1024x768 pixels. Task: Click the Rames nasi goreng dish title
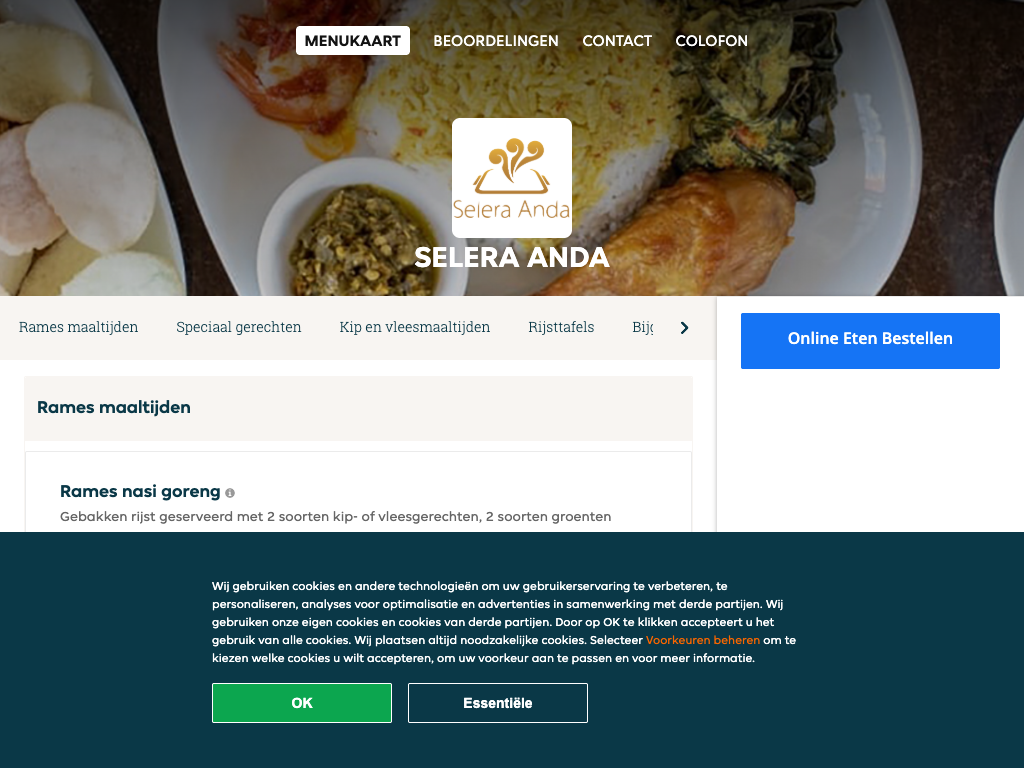click(140, 491)
